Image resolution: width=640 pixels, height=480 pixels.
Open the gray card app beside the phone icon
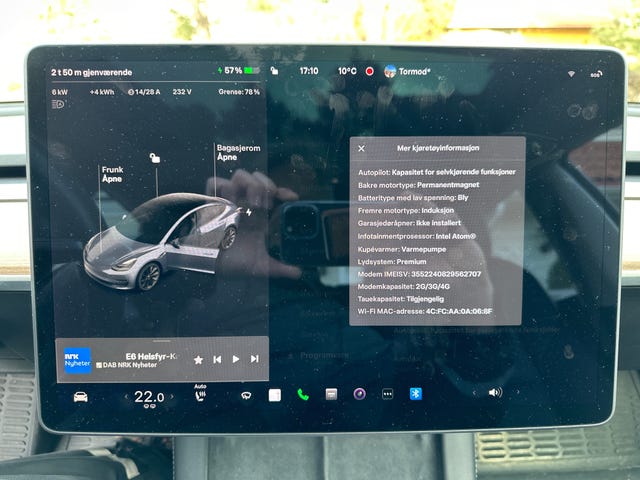click(x=331, y=394)
